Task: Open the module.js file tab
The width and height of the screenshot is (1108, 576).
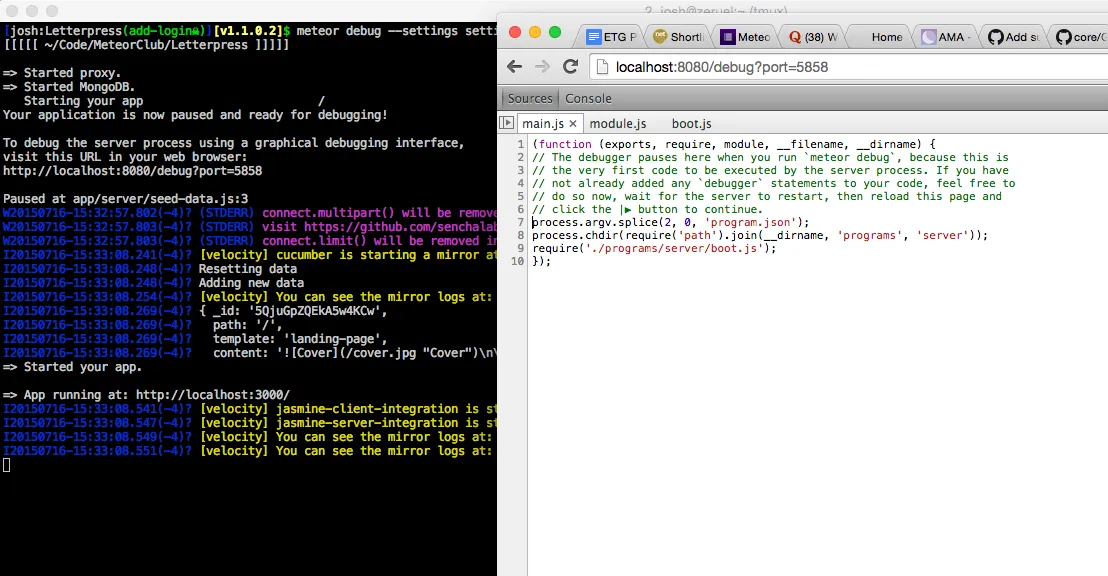Action: pos(618,125)
